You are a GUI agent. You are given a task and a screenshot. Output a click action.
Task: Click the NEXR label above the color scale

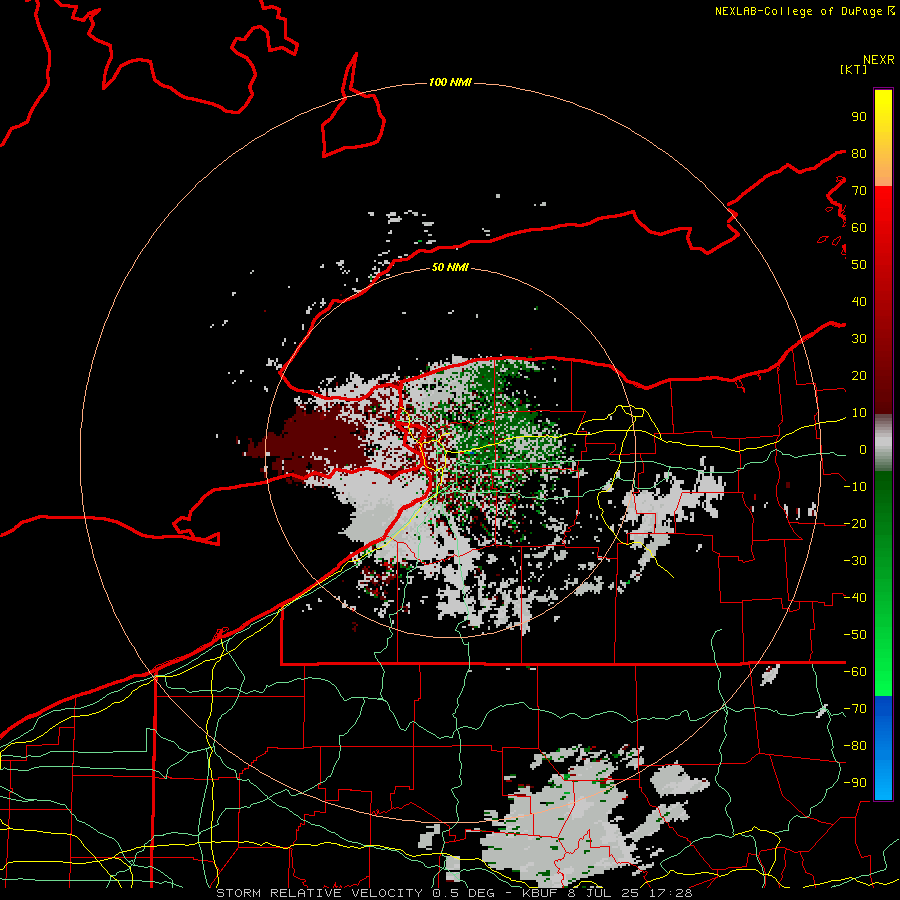[879, 60]
